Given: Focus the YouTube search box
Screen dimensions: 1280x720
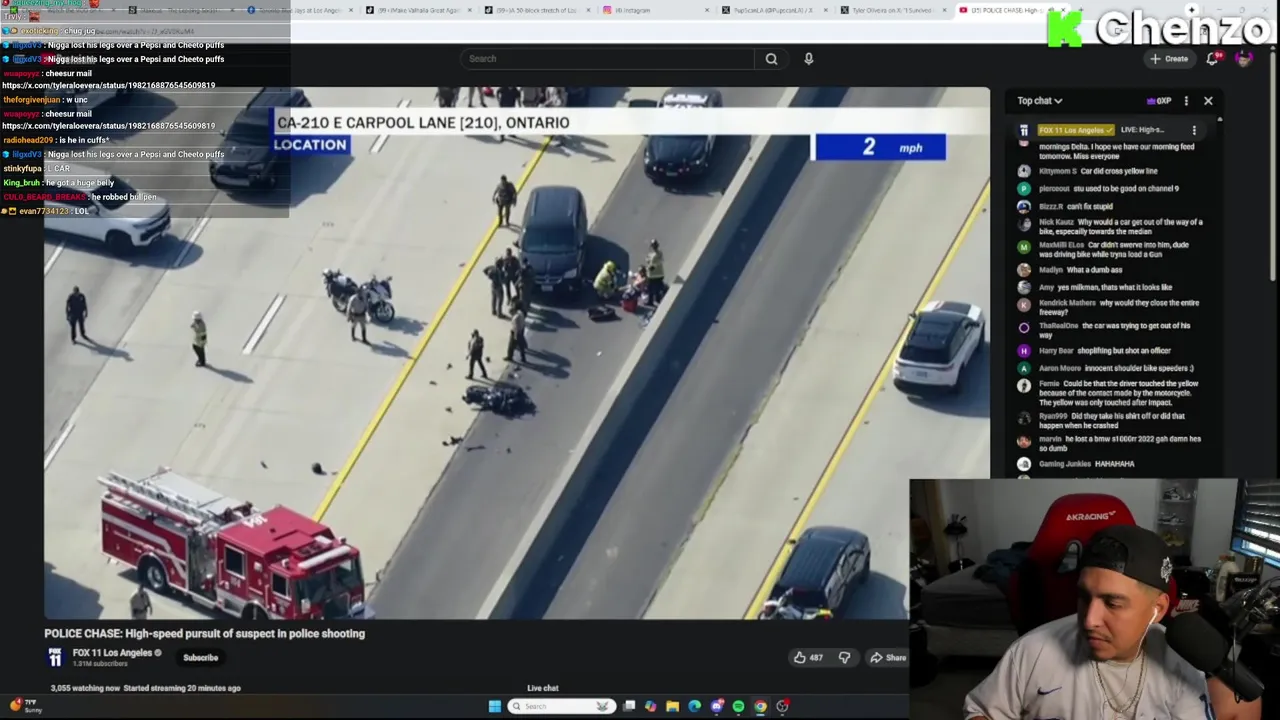Looking at the screenshot, I should click(x=607, y=59).
